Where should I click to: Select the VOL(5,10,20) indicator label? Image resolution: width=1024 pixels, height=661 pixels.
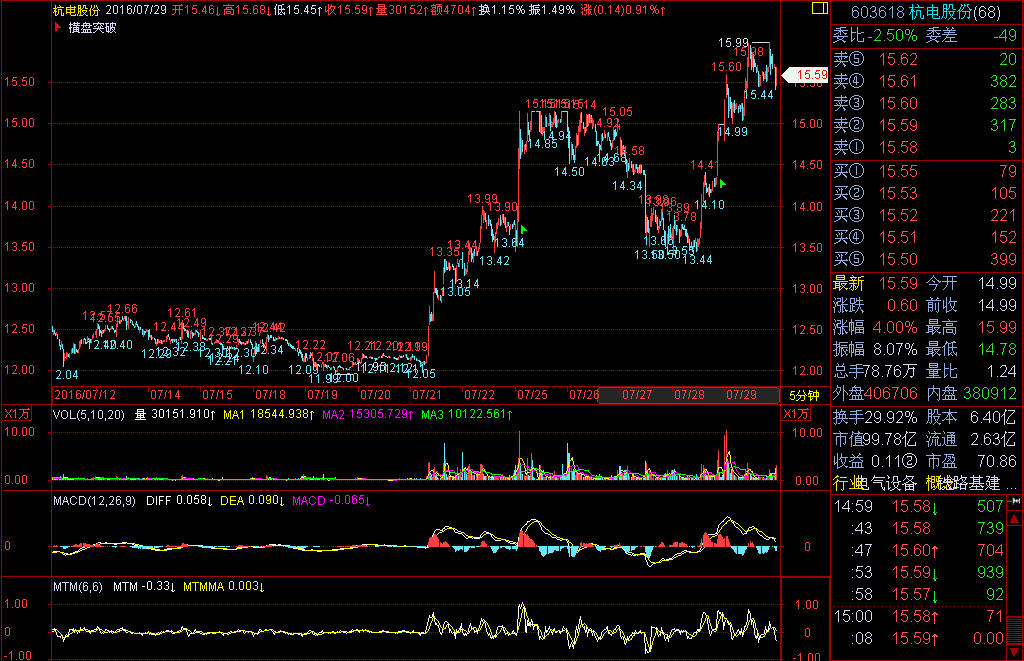pyautogui.click(x=90, y=414)
